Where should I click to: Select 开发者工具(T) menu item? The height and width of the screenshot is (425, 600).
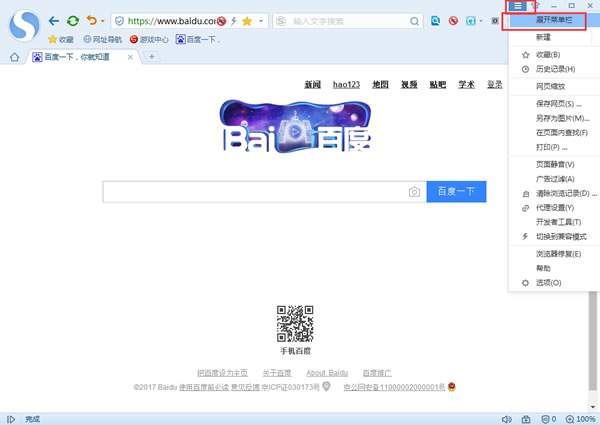click(554, 222)
